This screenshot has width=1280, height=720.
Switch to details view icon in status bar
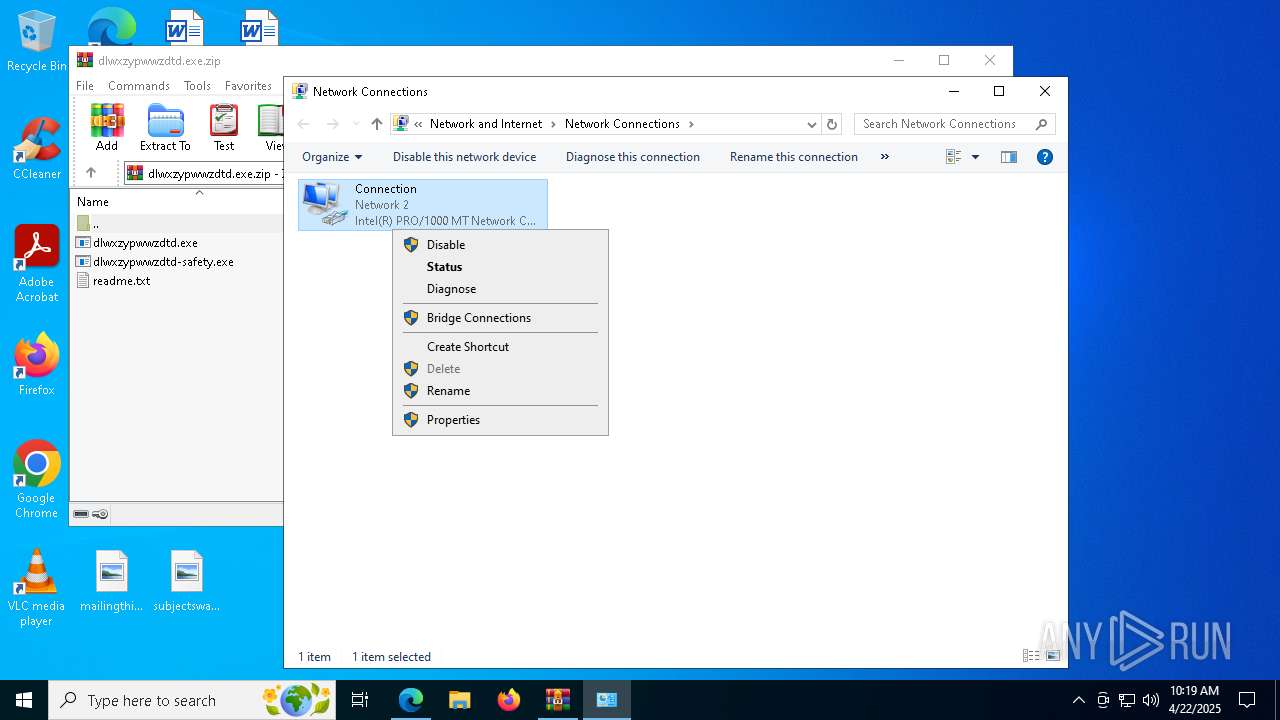[1031, 656]
